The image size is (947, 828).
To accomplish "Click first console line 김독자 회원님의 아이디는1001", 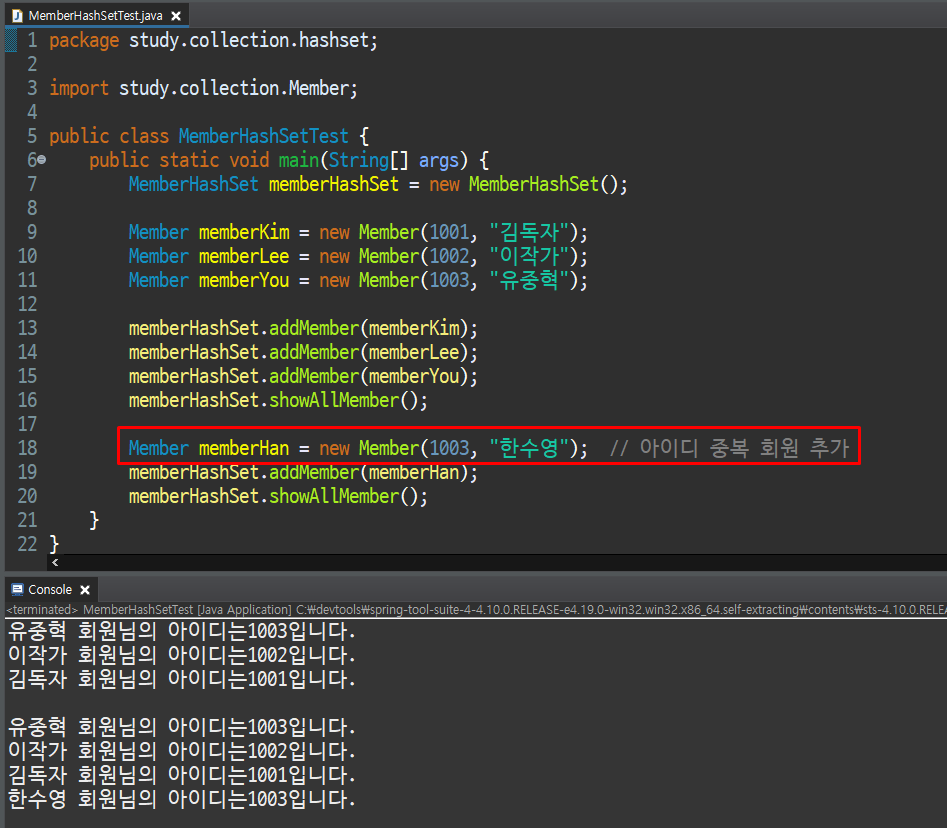I will point(182,679).
